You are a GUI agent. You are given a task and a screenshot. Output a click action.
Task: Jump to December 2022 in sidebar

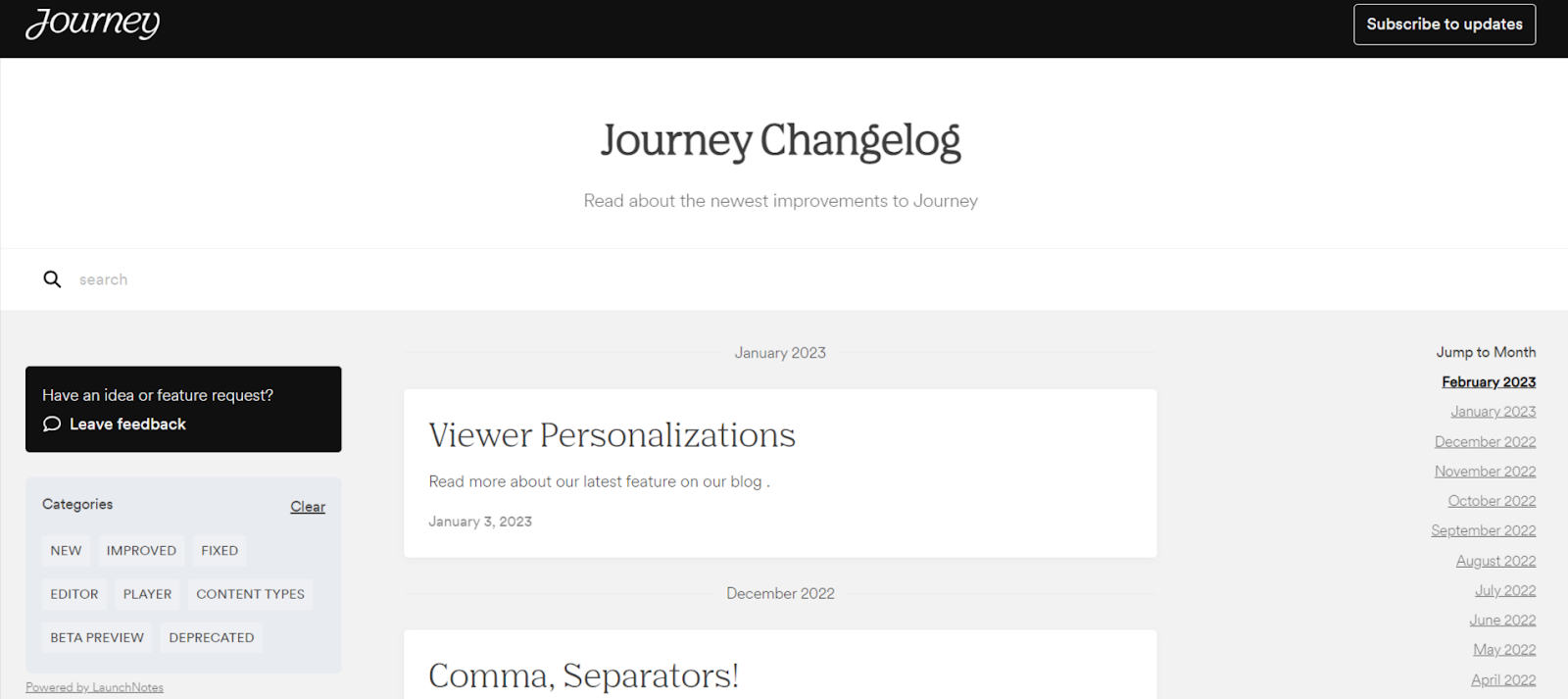coord(1485,441)
